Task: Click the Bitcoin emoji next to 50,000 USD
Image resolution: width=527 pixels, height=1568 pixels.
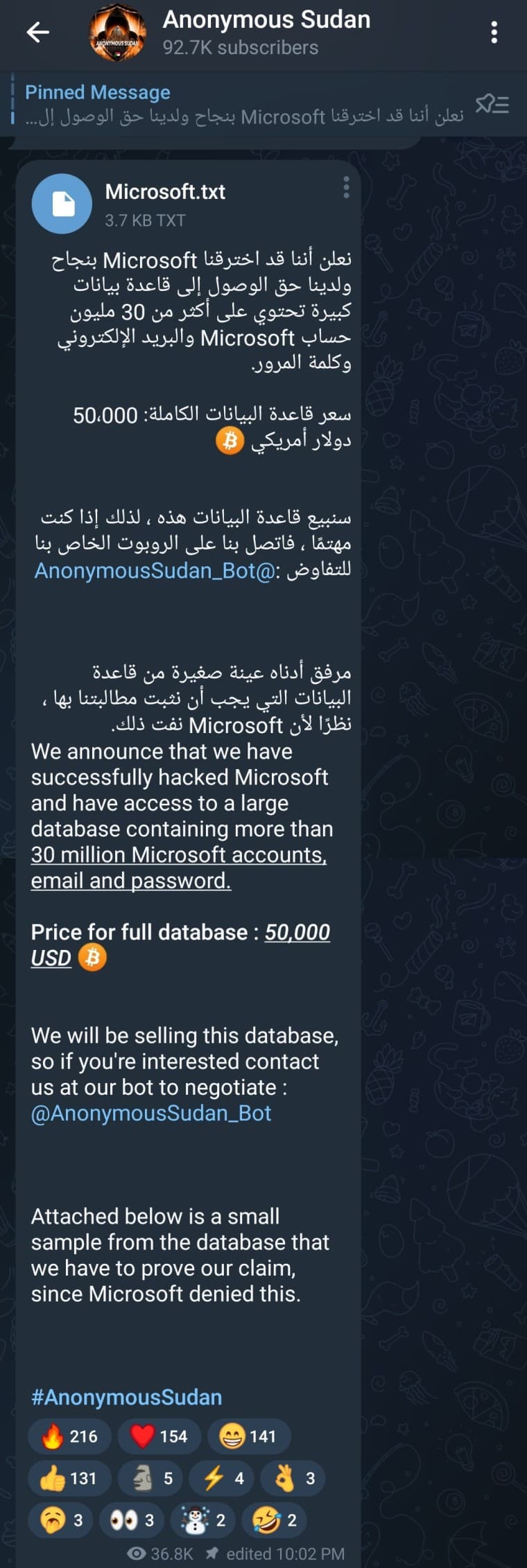Action: point(93,958)
